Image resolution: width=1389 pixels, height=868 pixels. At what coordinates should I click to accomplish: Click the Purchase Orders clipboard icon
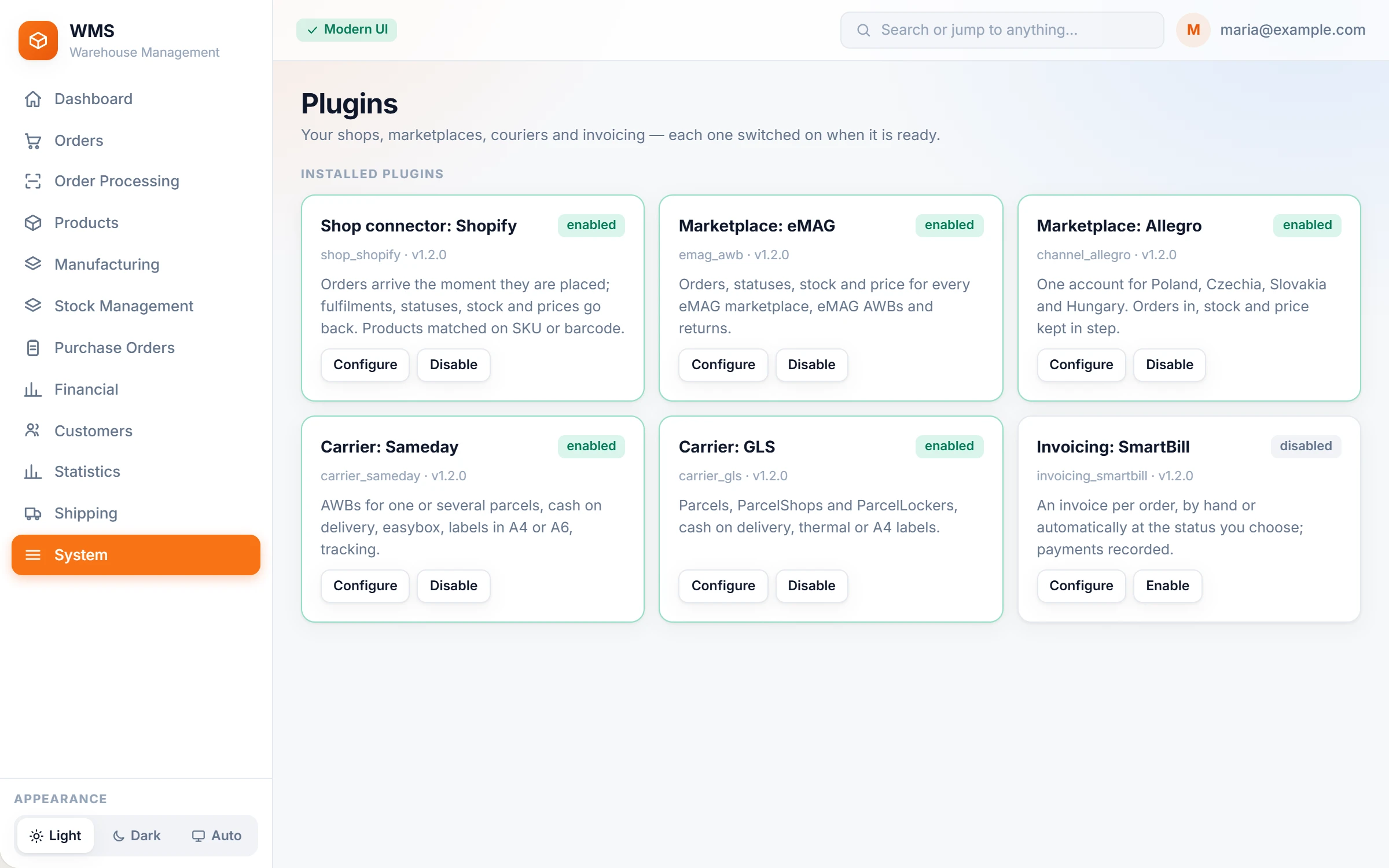point(33,348)
